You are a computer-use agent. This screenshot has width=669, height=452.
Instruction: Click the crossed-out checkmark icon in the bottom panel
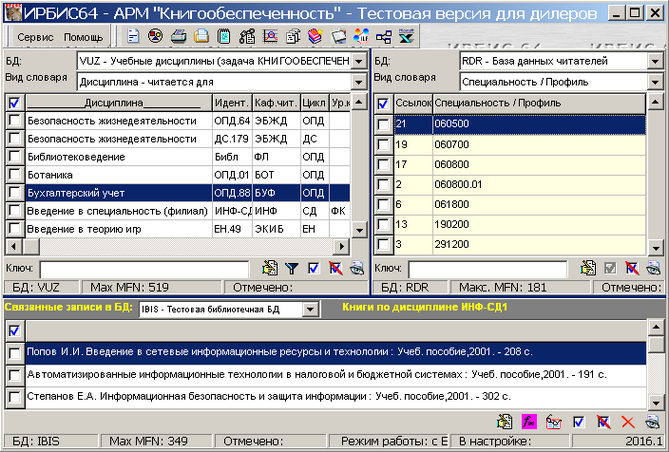603,422
